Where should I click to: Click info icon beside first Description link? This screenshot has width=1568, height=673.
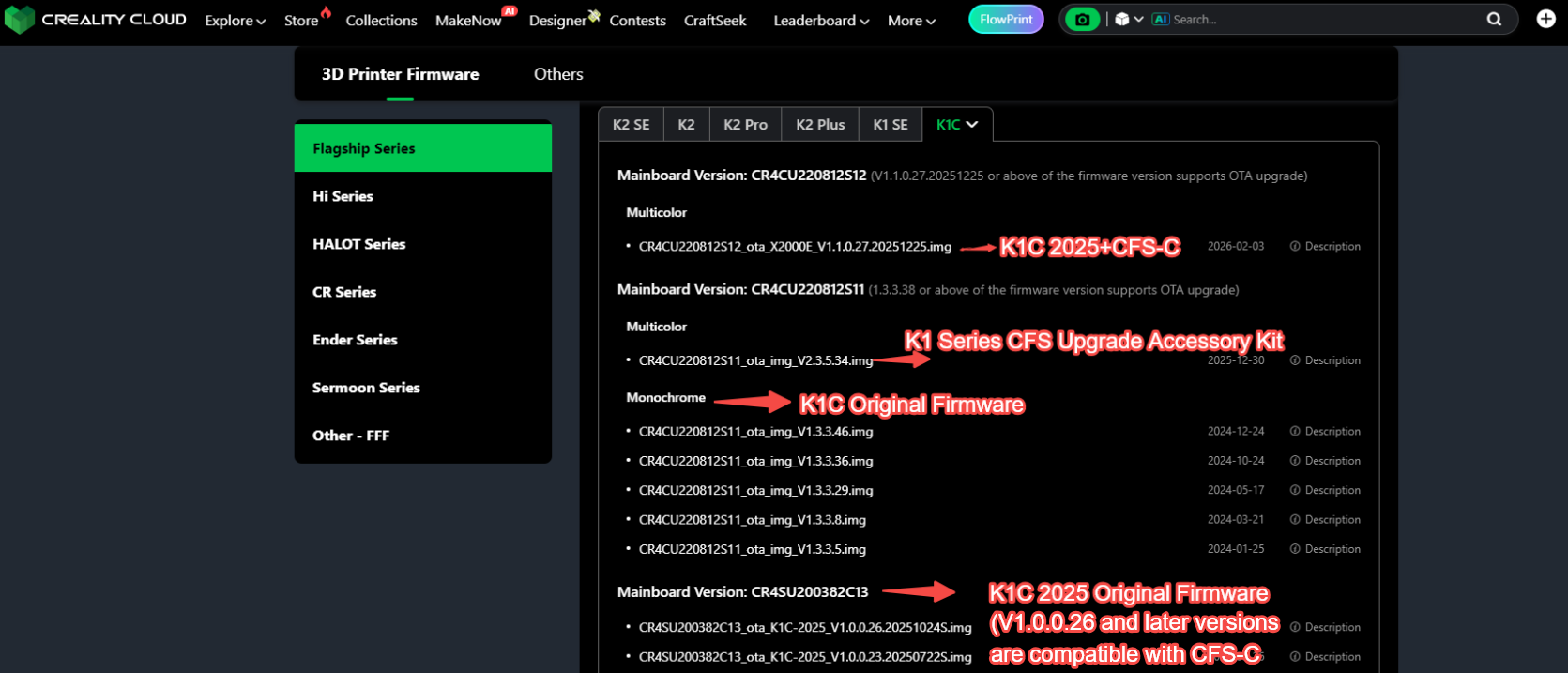point(1295,247)
